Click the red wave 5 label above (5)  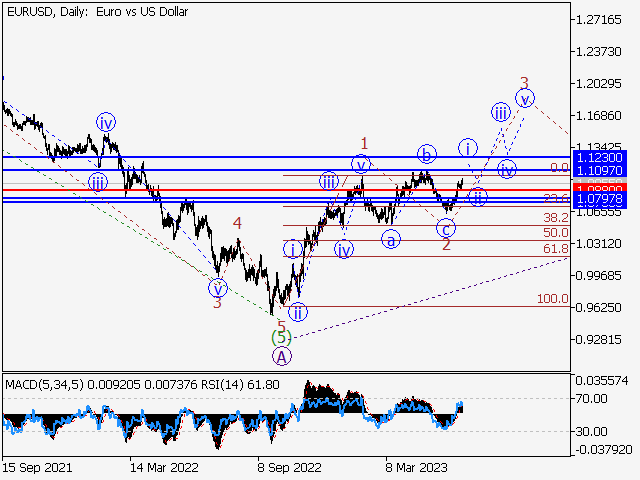pyautogui.click(x=282, y=326)
